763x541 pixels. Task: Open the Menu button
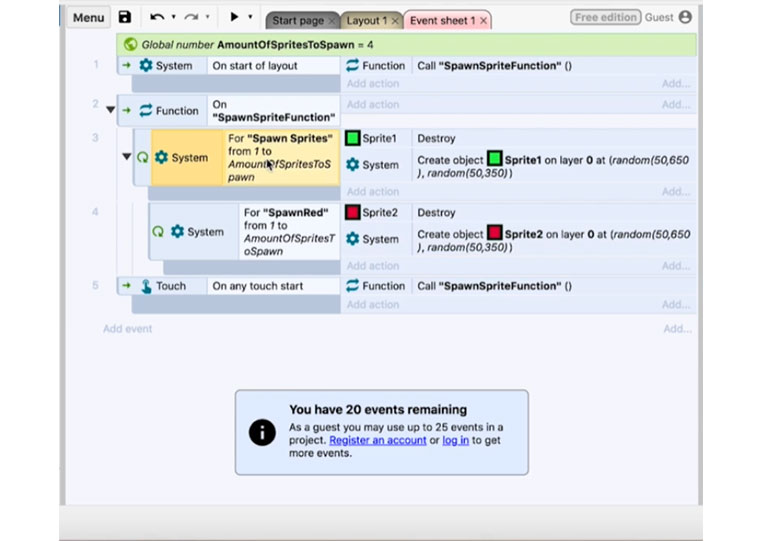pos(88,18)
